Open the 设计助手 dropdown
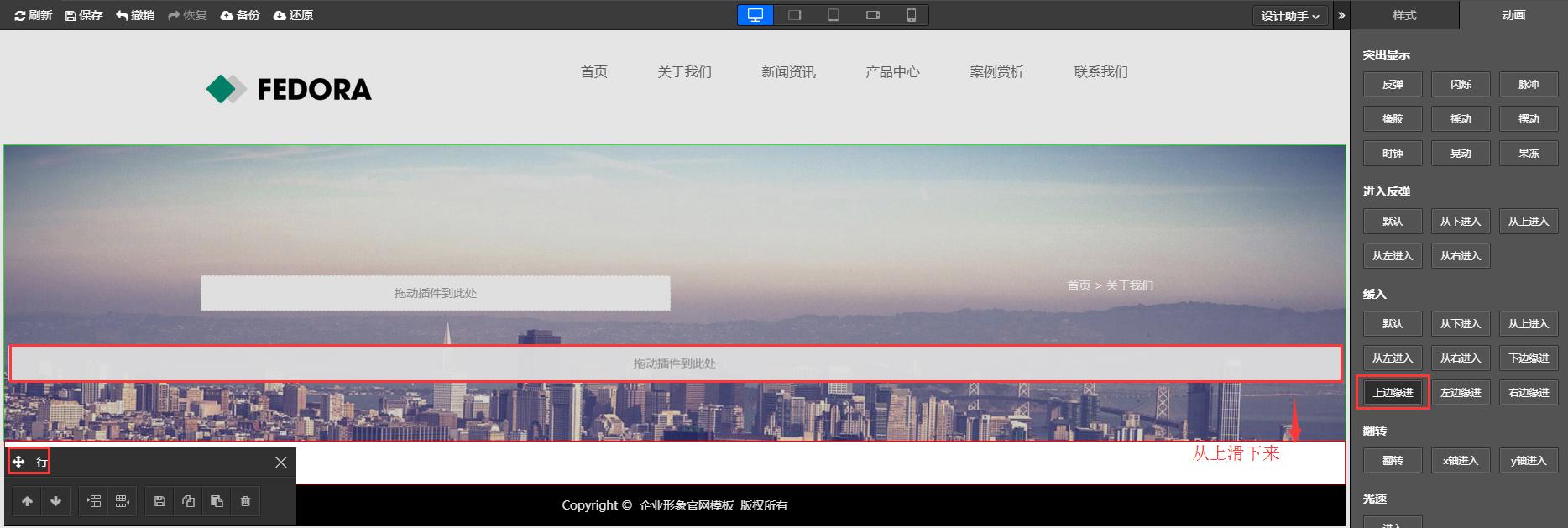Screen dimensions: 1568x528 (x=1289, y=16)
